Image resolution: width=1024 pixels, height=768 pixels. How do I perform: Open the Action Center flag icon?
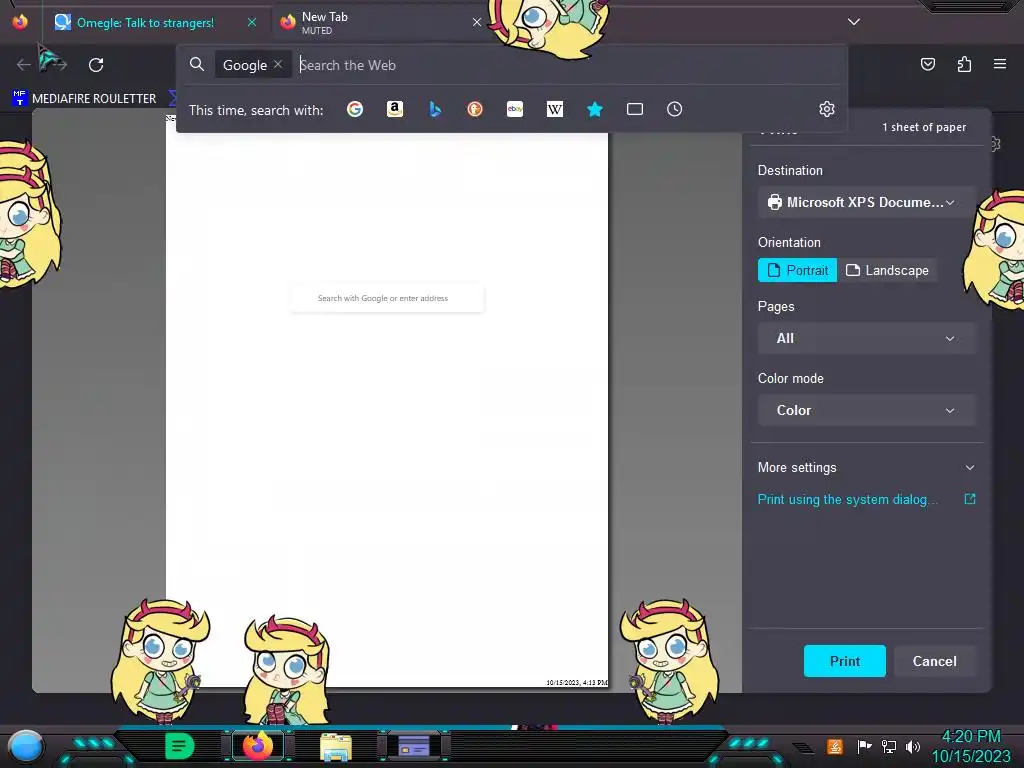click(864, 746)
